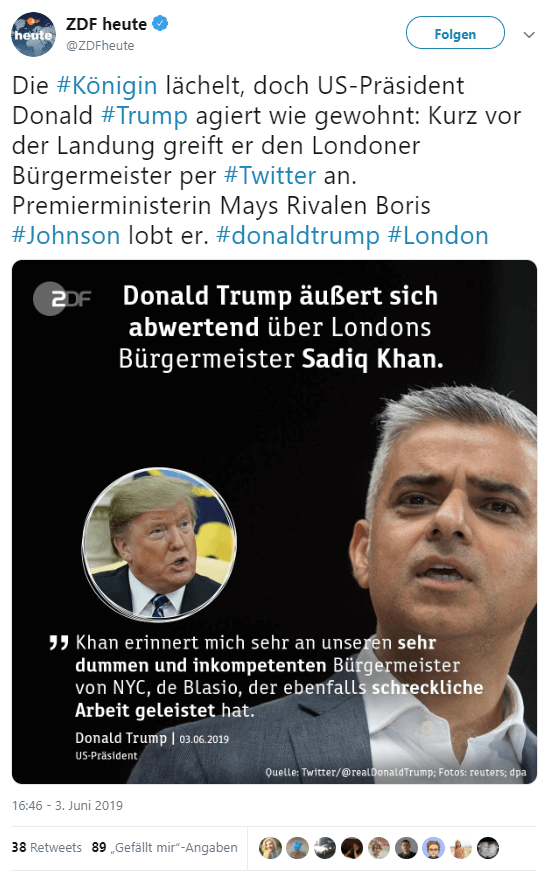Open the #London hashtag link

click(438, 236)
